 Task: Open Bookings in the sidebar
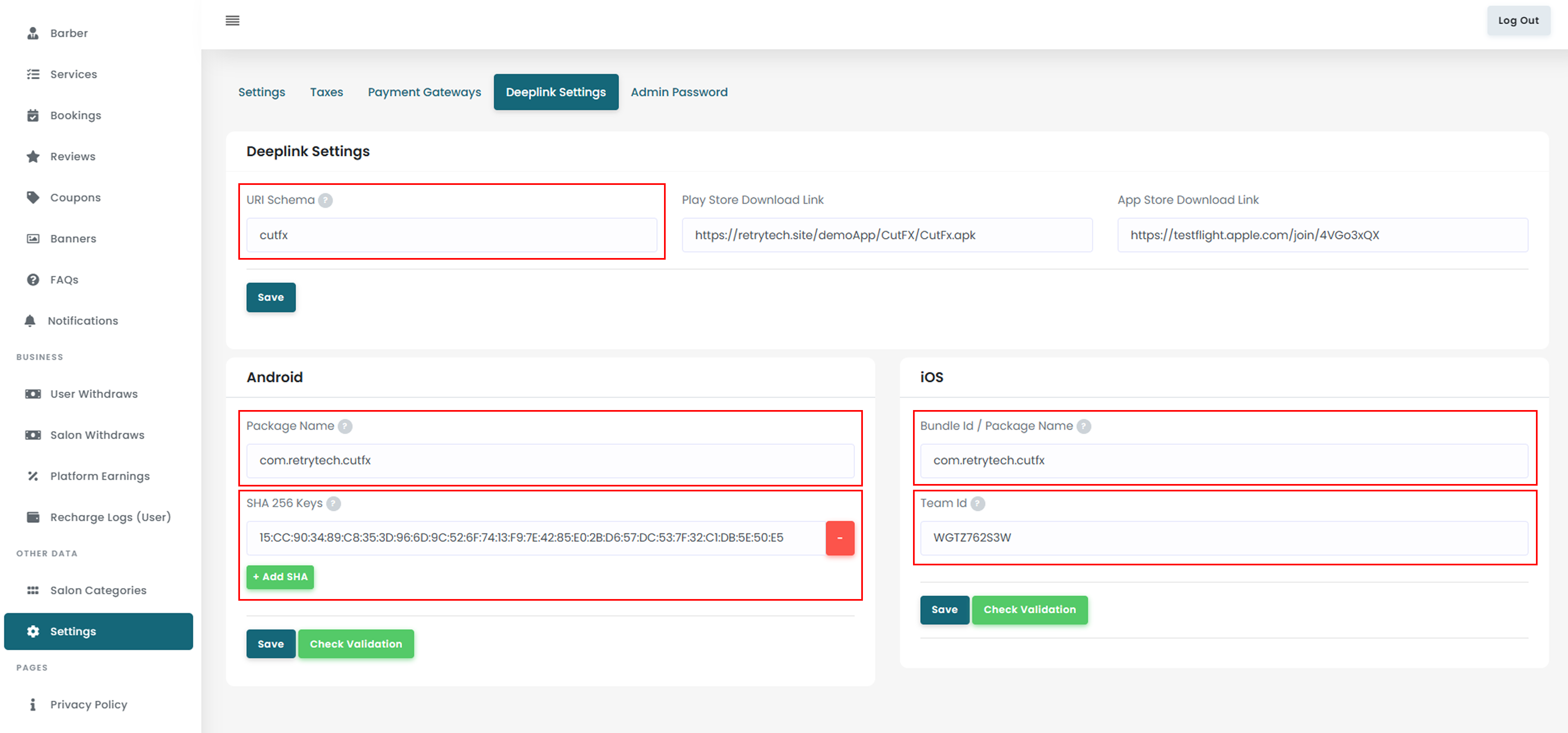[76, 116]
